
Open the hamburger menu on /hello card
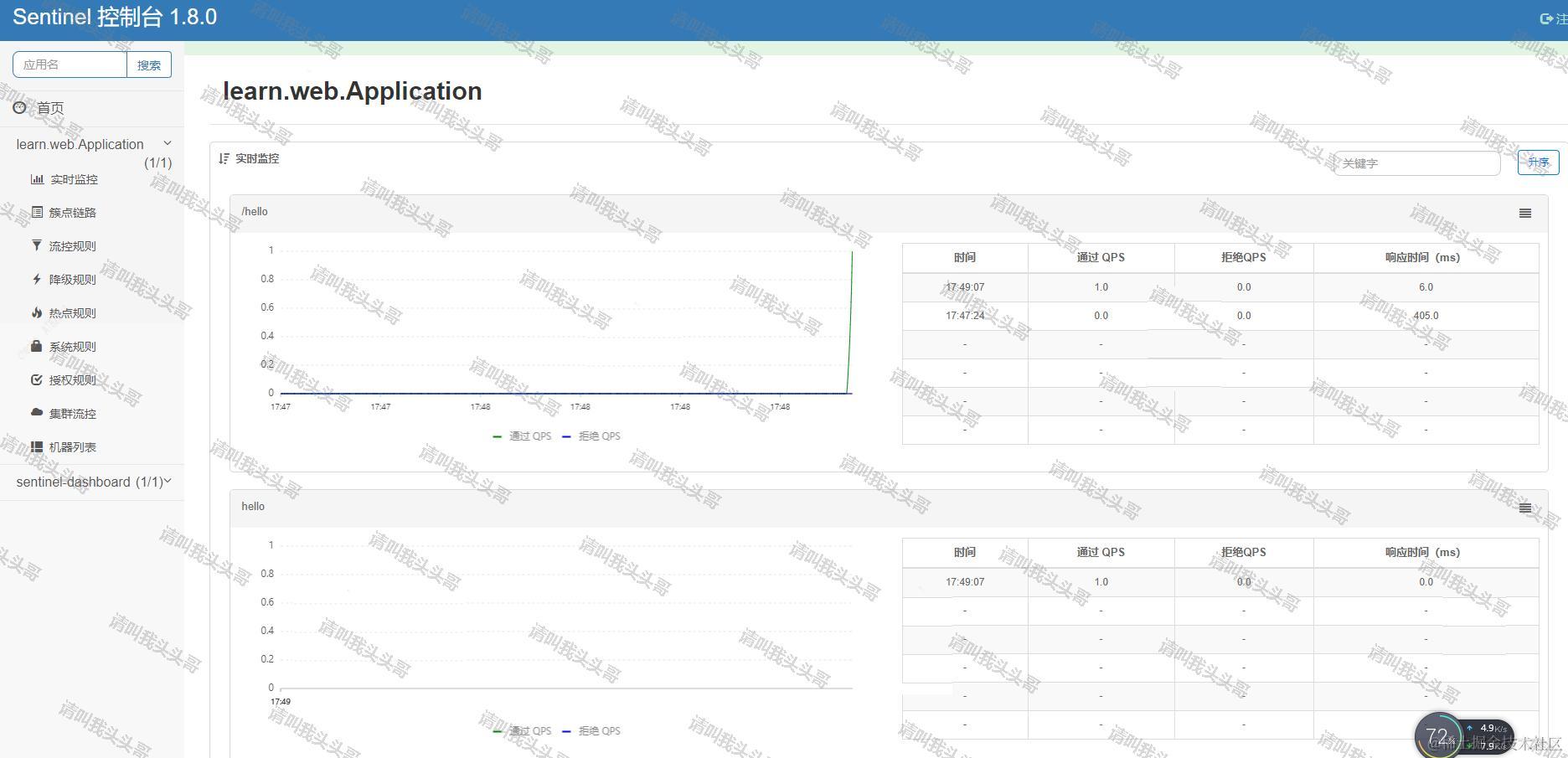pyautogui.click(x=1524, y=213)
